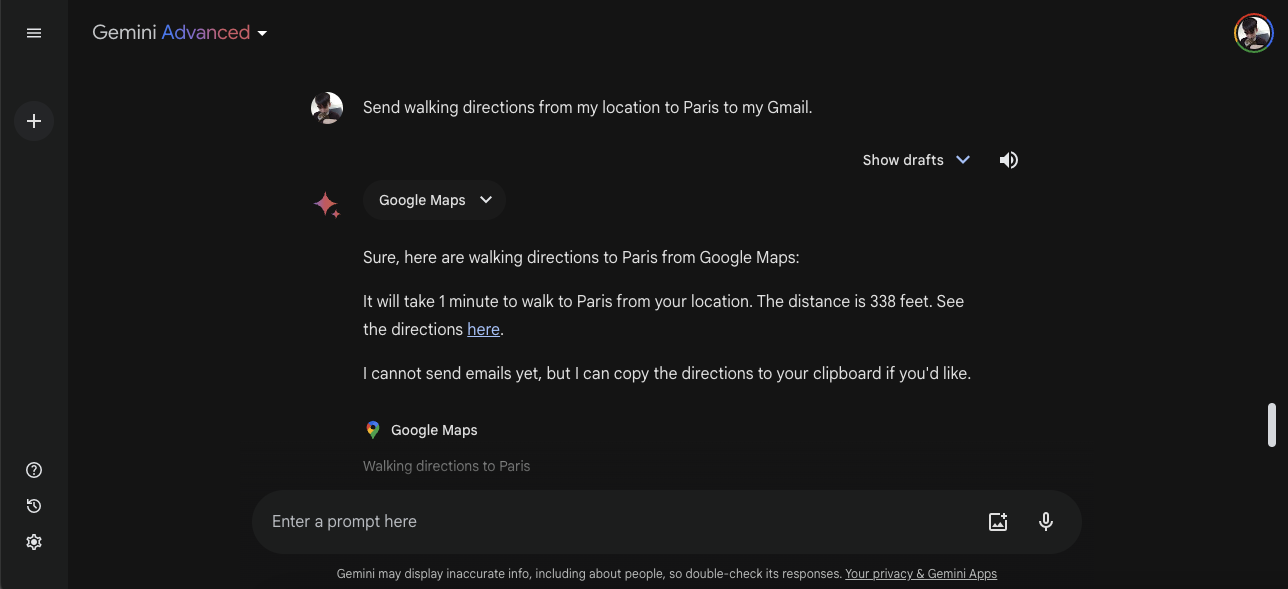Open the Help icon in sidebar
Viewport: 1288px width, 589px height.
click(x=34, y=470)
